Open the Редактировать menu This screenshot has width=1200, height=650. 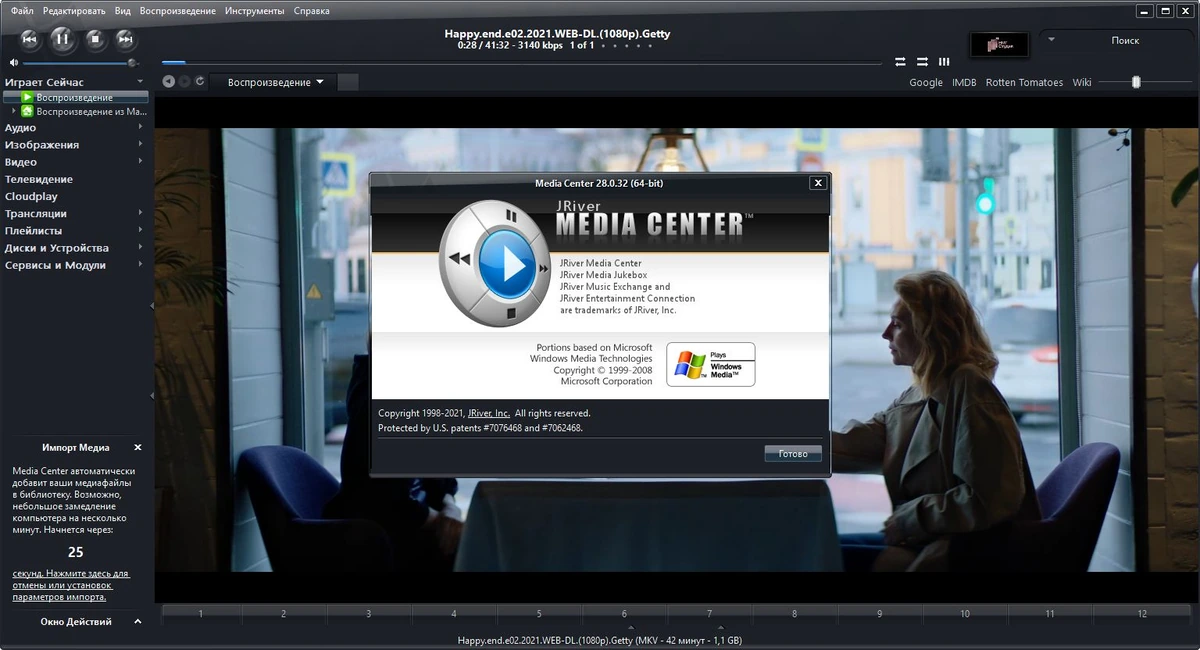pos(75,11)
